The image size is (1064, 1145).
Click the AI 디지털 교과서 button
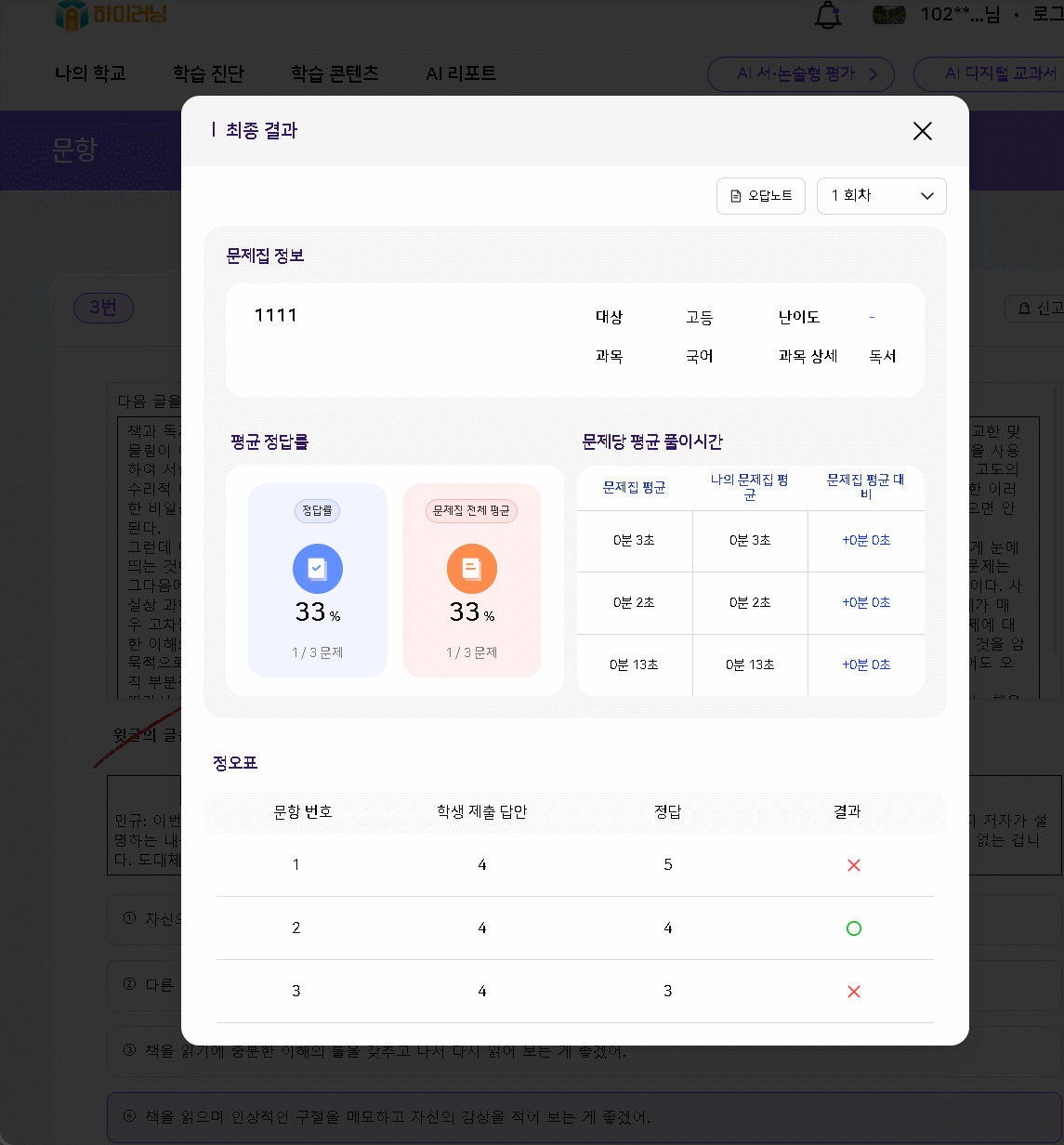point(994,74)
